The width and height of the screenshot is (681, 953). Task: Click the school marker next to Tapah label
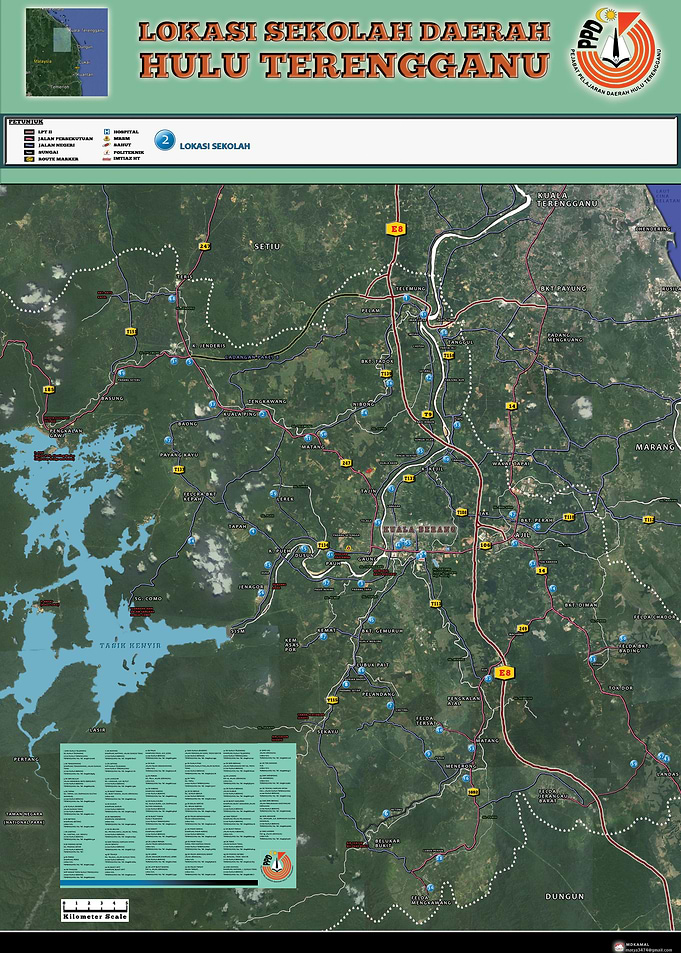pos(252,531)
